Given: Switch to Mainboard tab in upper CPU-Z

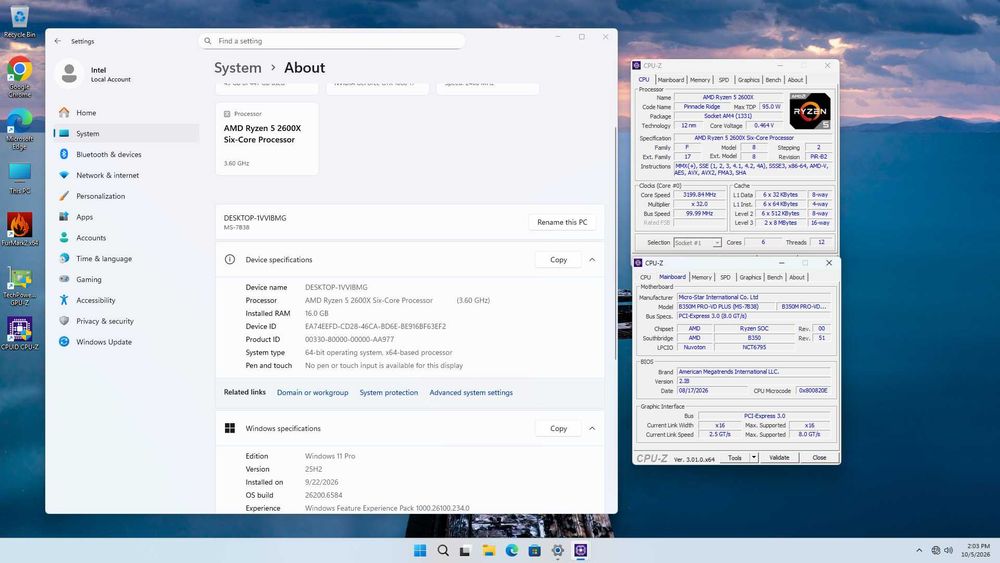Looking at the screenshot, I should tap(670, 80).
